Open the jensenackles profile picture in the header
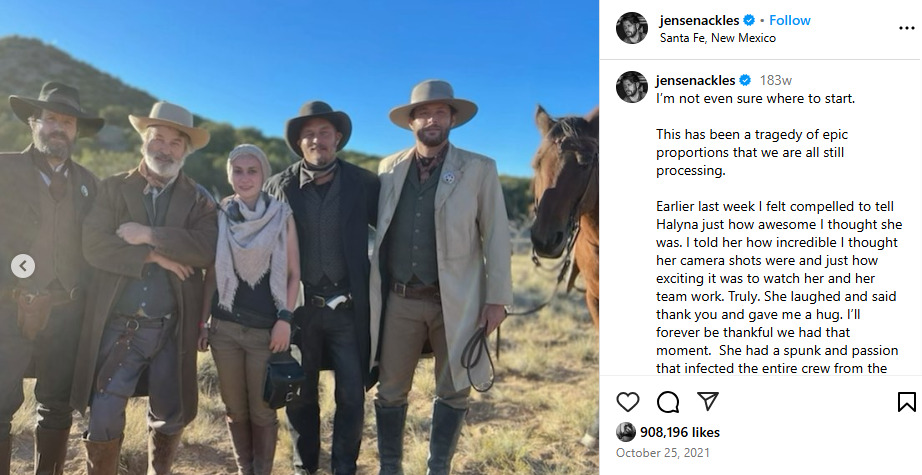The height and width of the screenshot is (475, 922). [x=632, y=28]
